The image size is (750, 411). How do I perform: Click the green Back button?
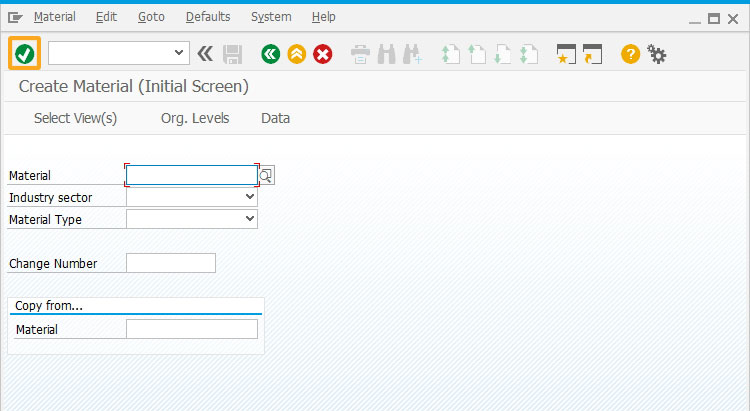pos(271,54)
